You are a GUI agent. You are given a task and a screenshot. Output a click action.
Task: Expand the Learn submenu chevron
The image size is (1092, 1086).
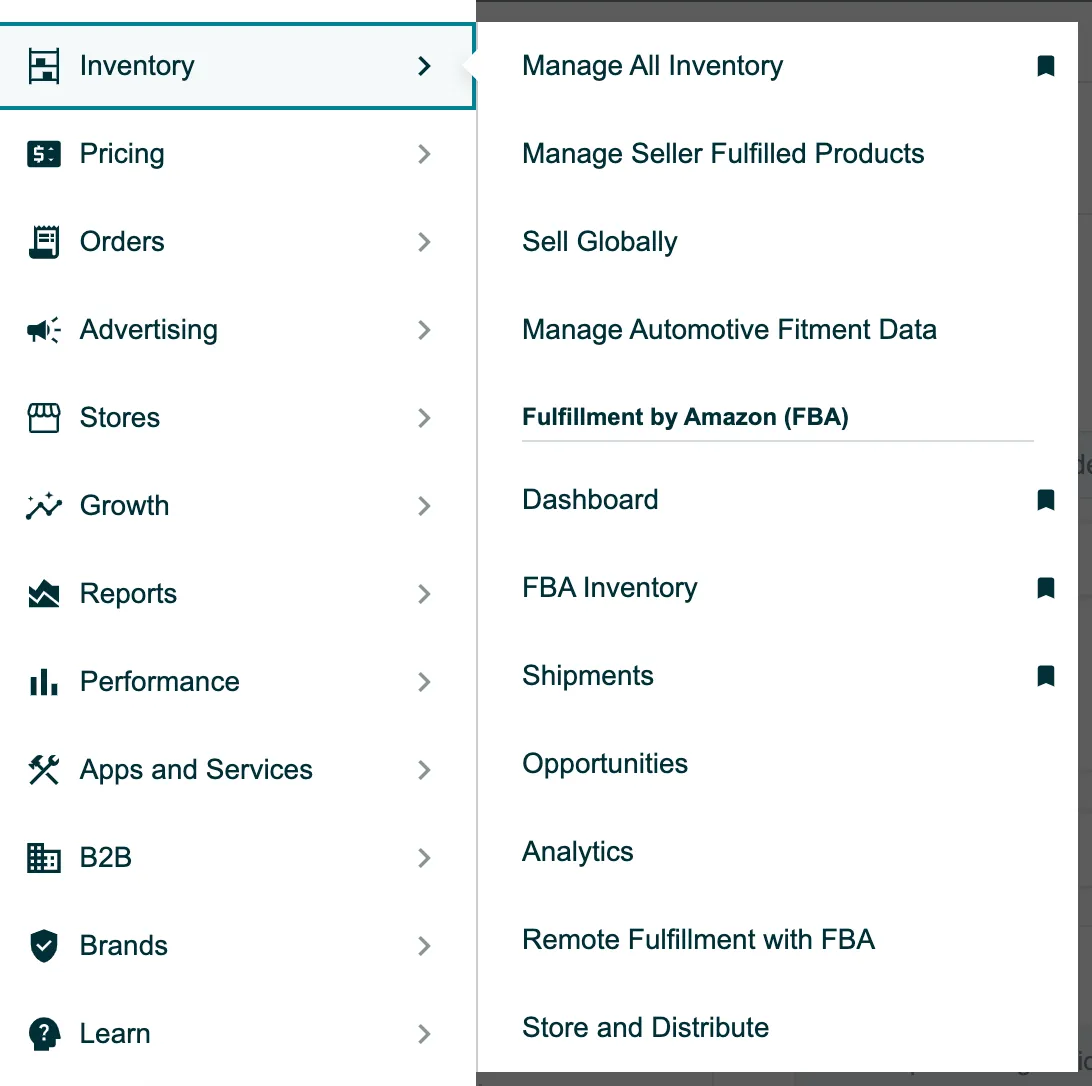[424, 1034]
